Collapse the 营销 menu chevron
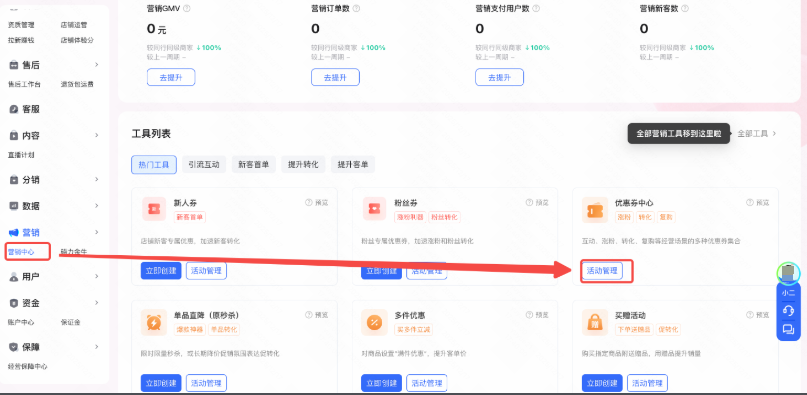The height and width of the screenshot is (395, 807). coord(96,232)
